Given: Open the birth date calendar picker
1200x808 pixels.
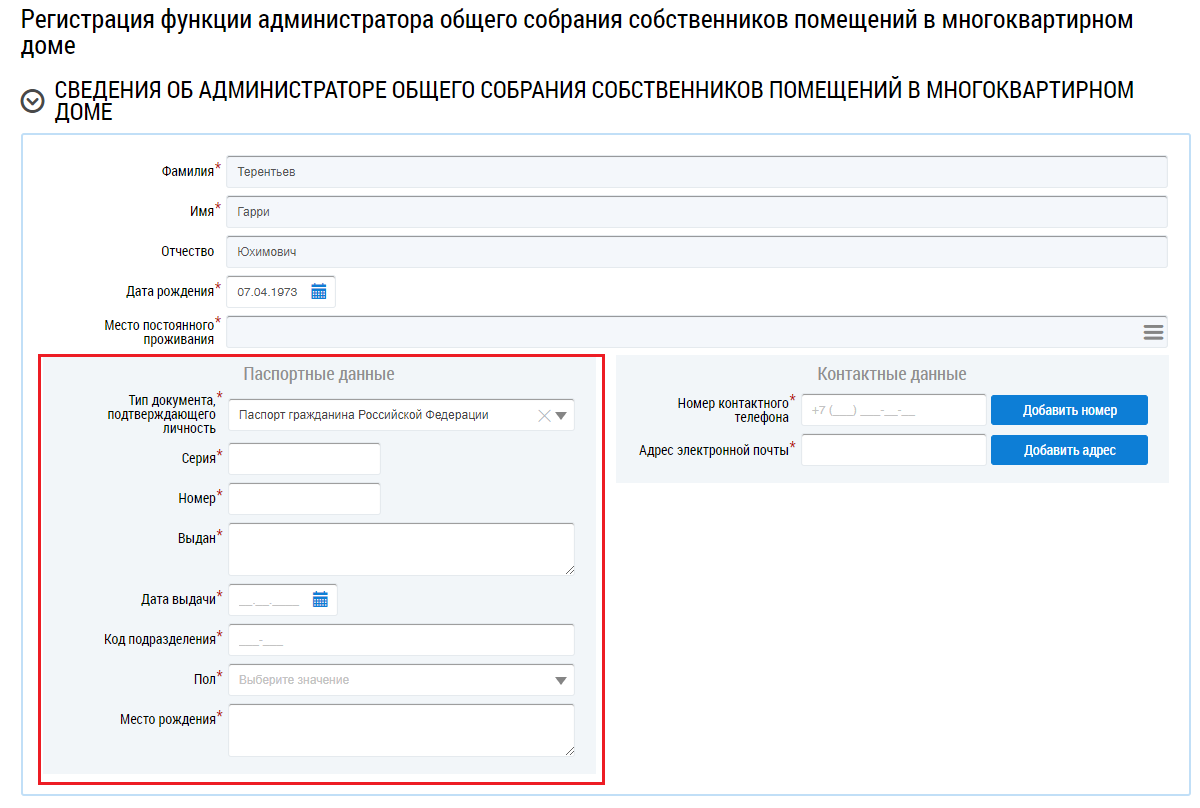Looking at the screenshot, I should pos(319,292).
